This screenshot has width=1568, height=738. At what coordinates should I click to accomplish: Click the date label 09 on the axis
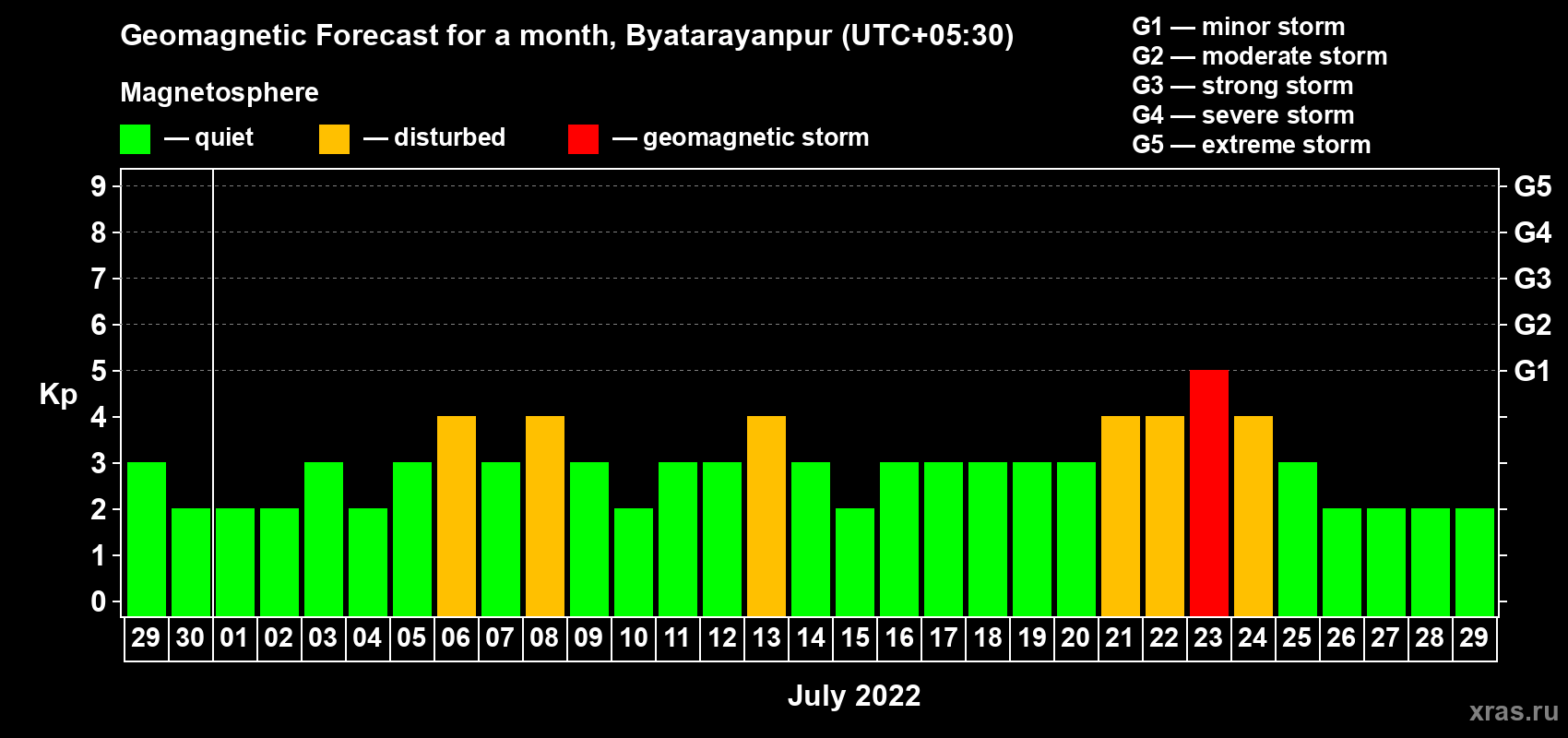click(588, 637)
